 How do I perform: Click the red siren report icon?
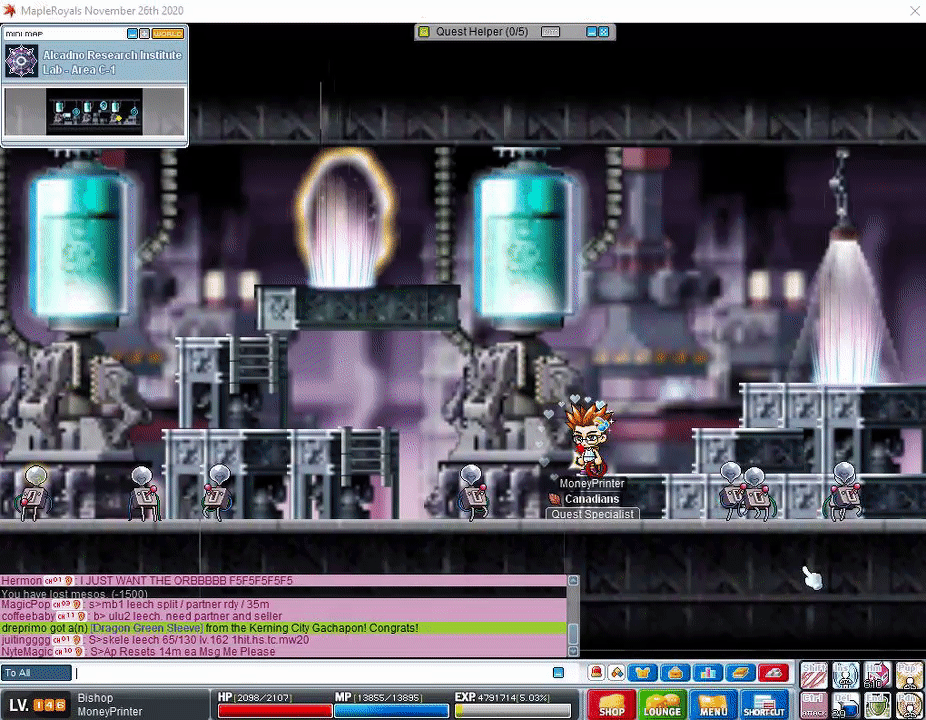tap(596, 672)
